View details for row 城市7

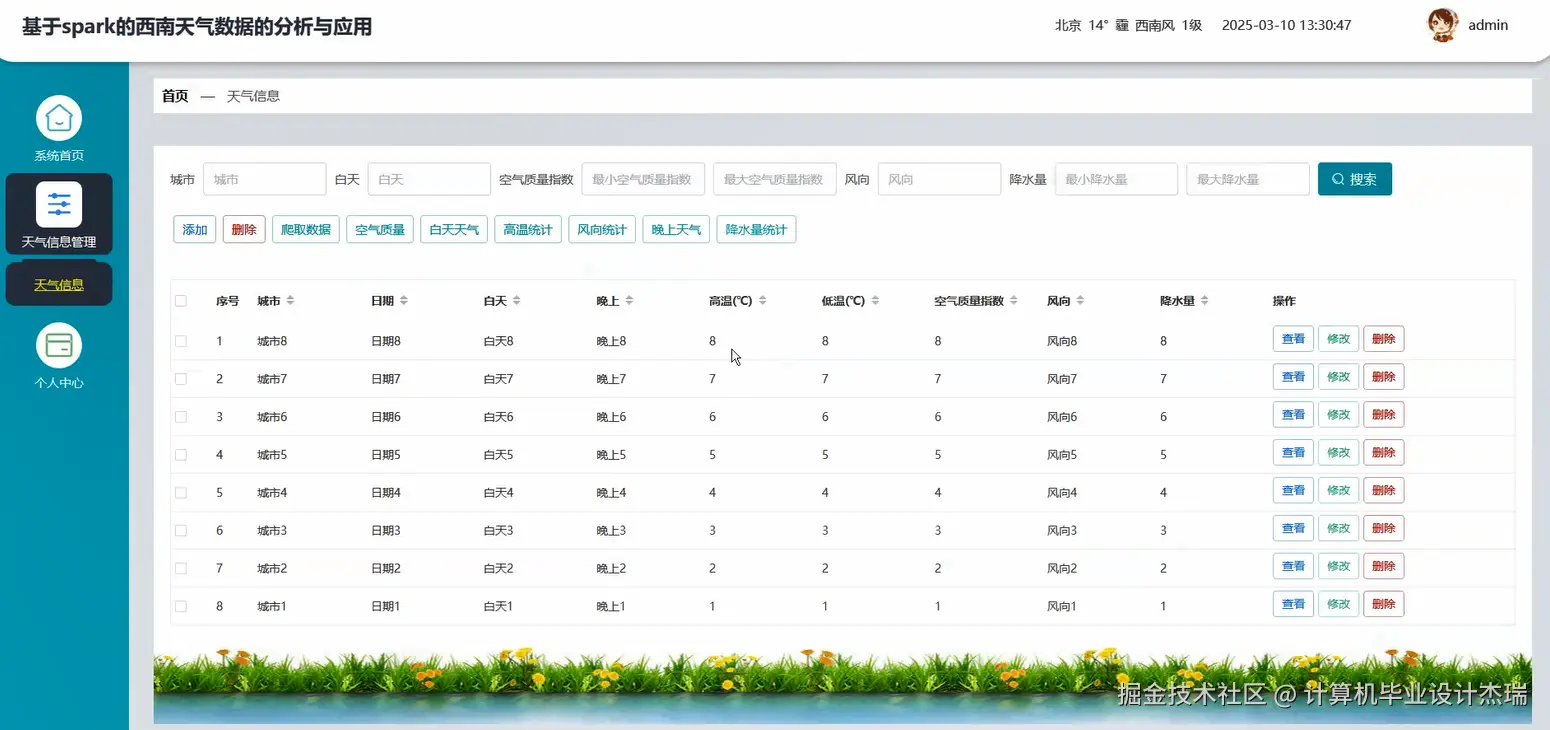point(1293,377)
